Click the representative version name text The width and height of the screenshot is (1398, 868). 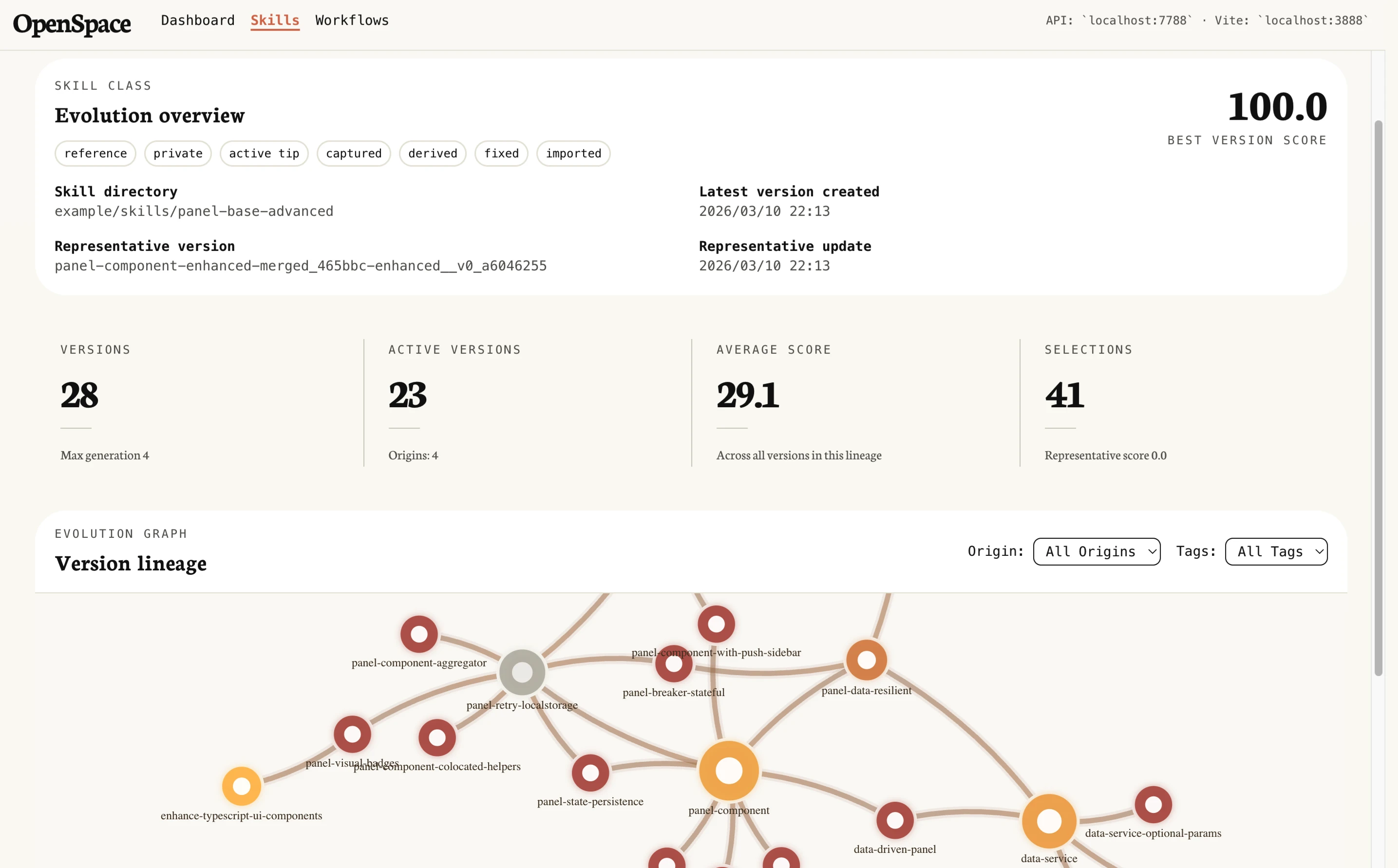[301, 266]
